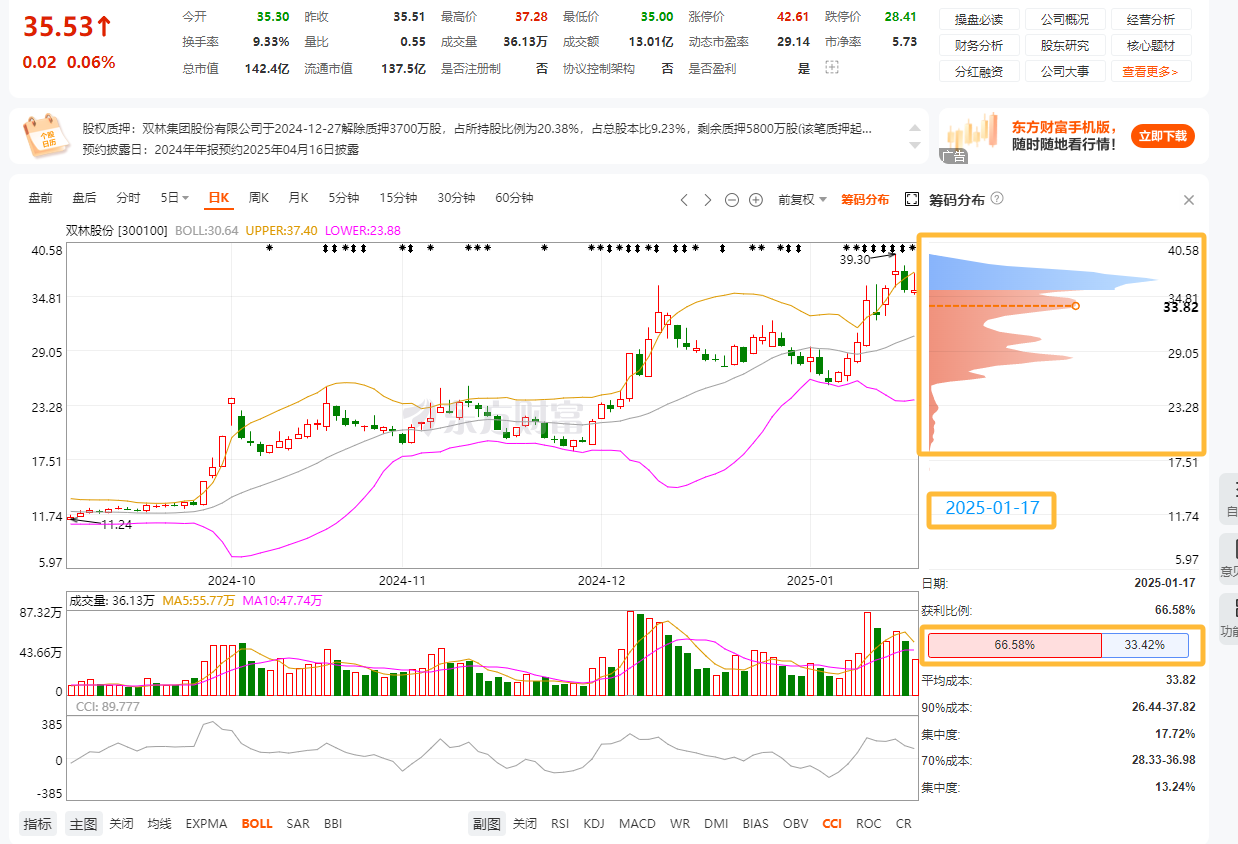
Task: Turn off the main chart indicator (关闭)
Action: tap(120, 824)
